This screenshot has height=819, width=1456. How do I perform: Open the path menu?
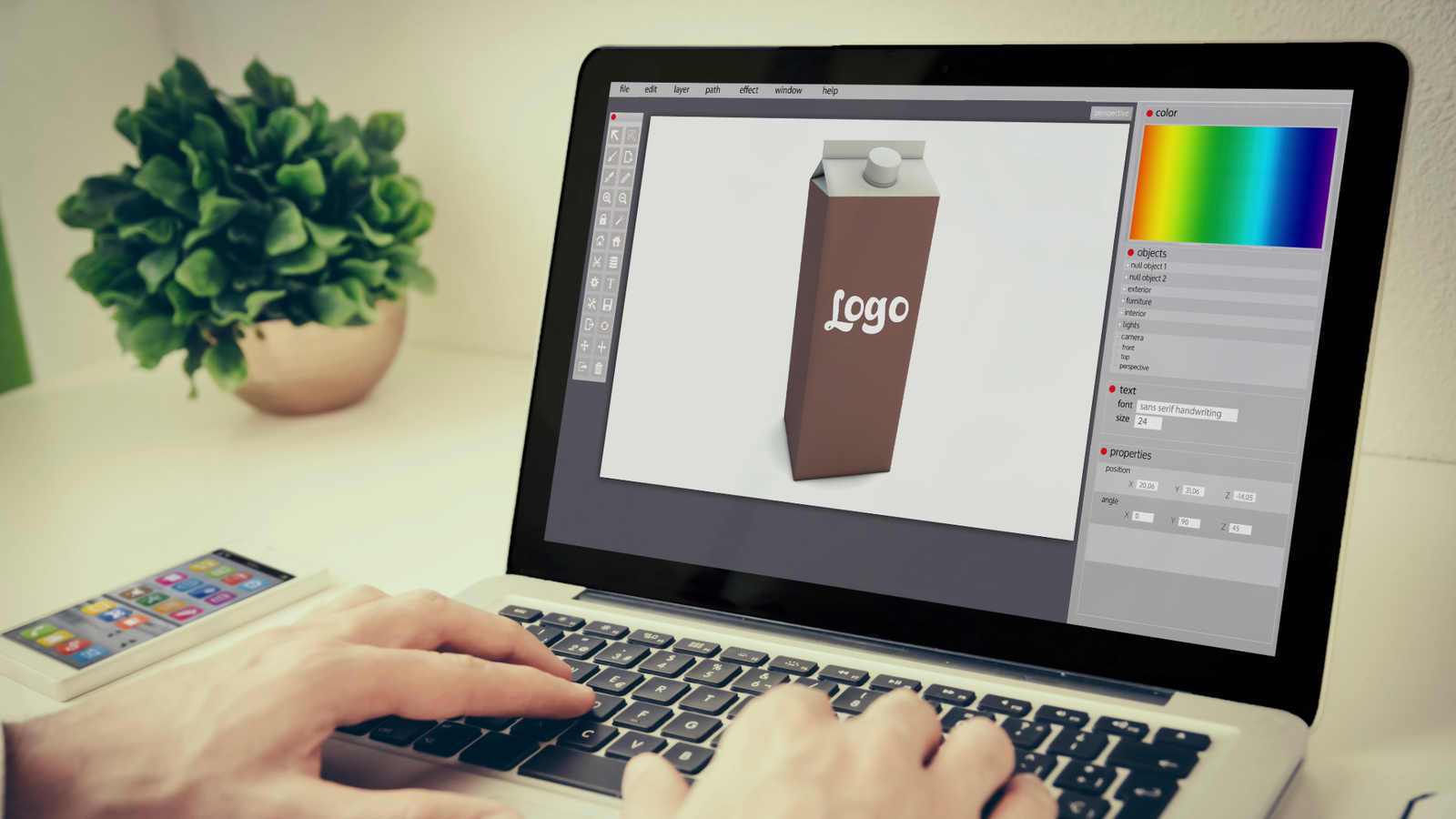pyautogui.click(x=713, y=90)
